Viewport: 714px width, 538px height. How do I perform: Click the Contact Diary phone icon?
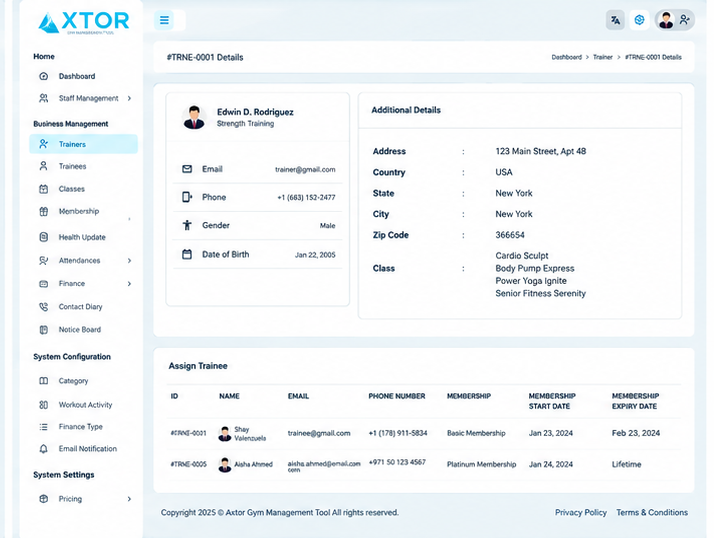pyautogui.click(x=44, y=307)
